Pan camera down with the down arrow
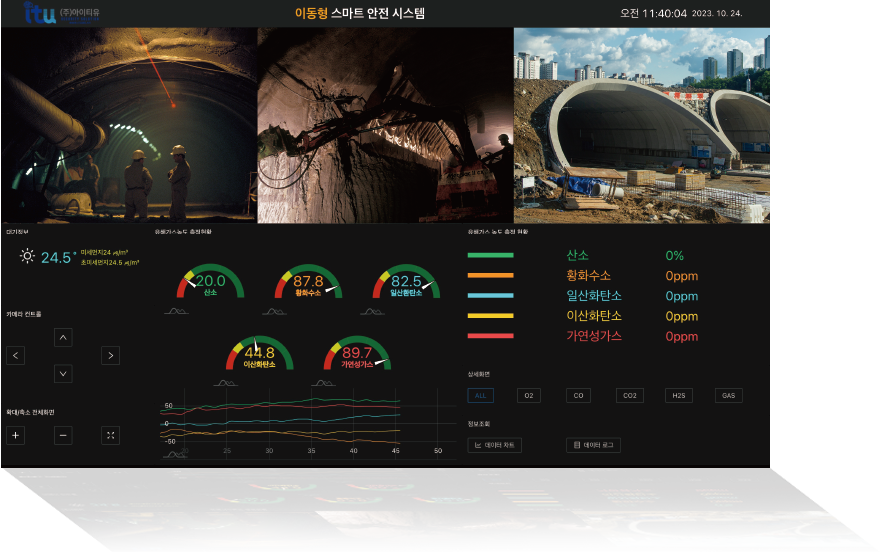 [x=63, y=374]
